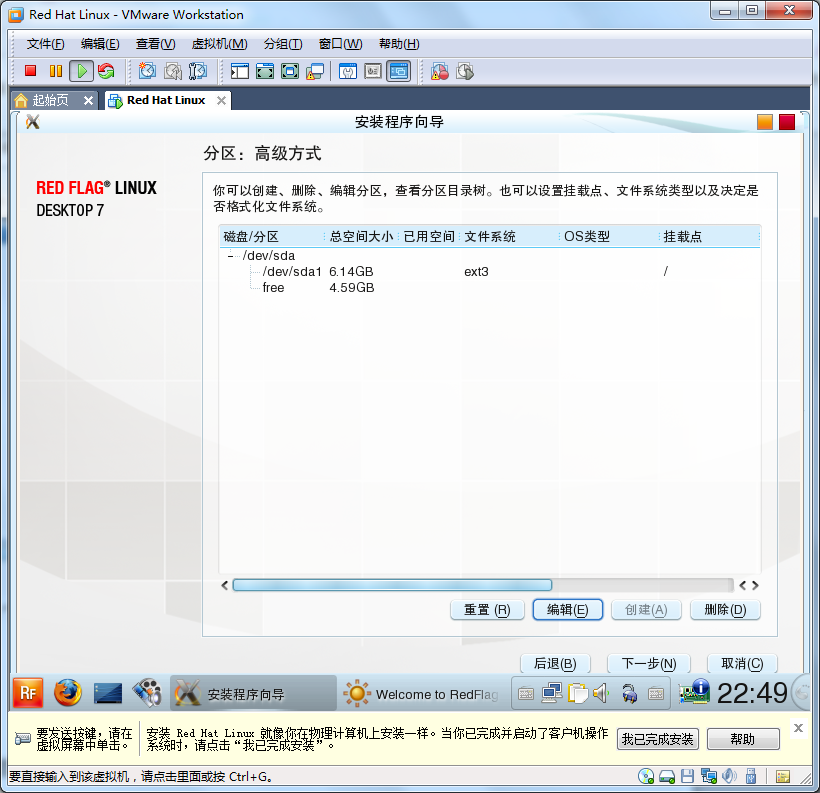820x793 pixels.
Task: Click the horizontal scrollbar thumb of partition table
Action: (x=392, y=585)
